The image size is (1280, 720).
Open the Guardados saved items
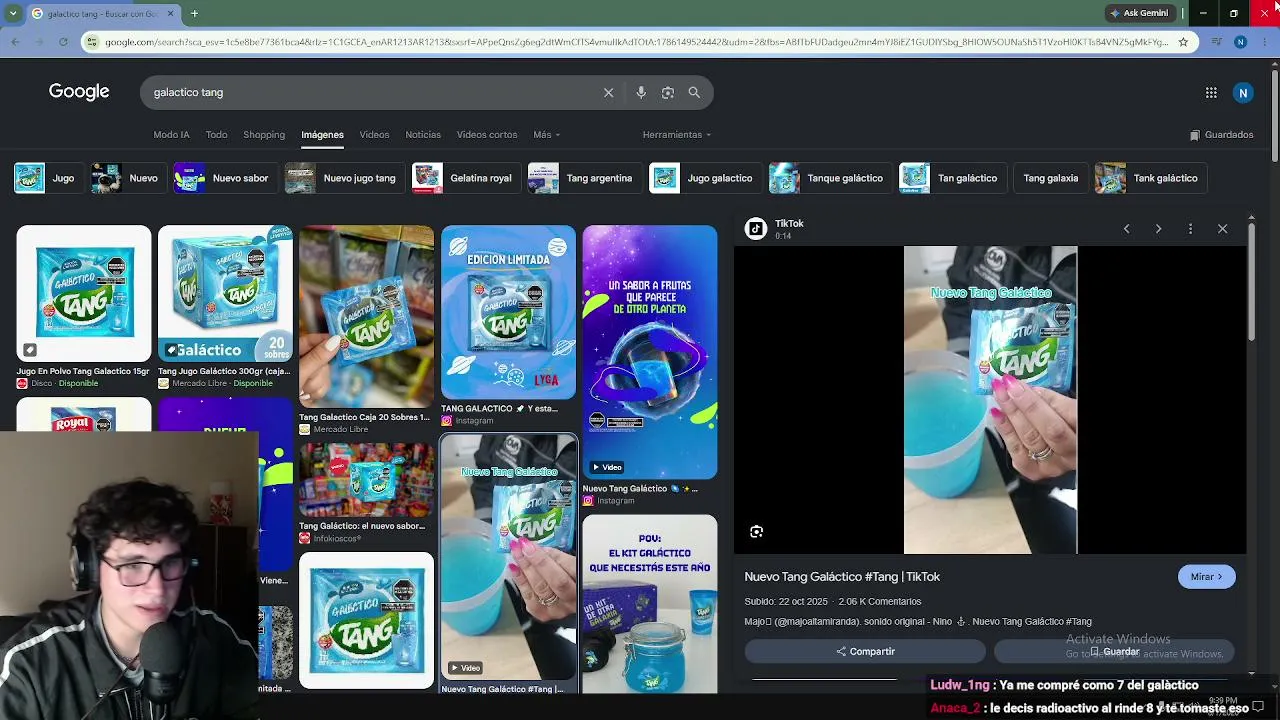[x=1221, y=135]
